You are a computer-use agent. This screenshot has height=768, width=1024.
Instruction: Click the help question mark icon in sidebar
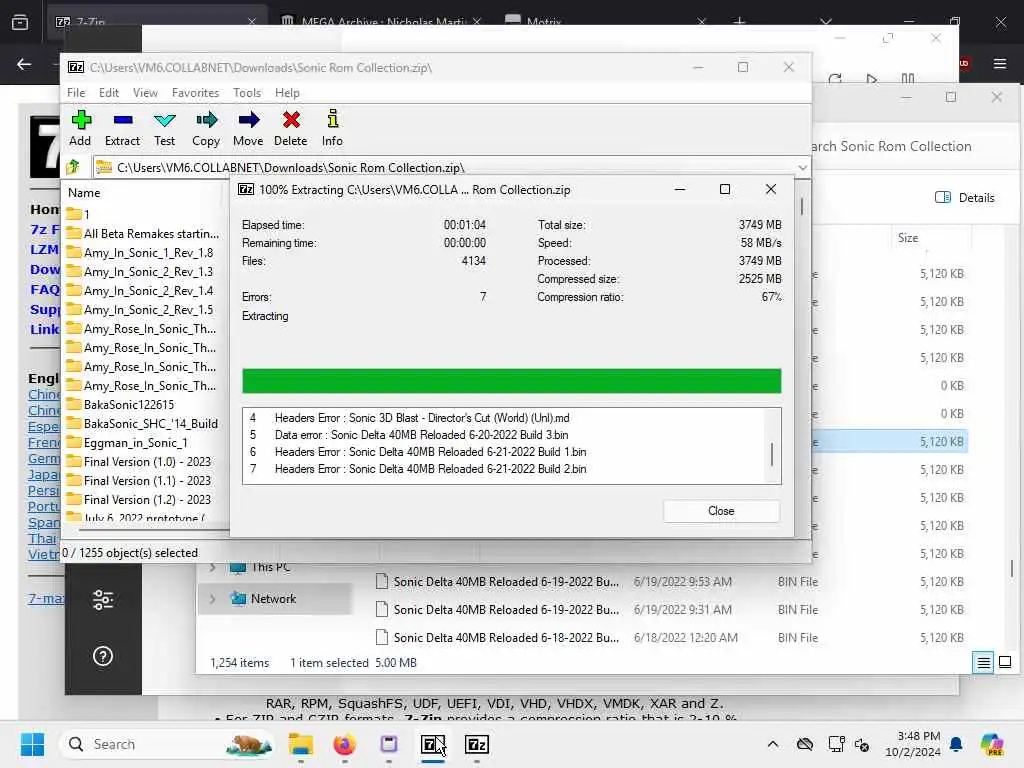[103, 656]
